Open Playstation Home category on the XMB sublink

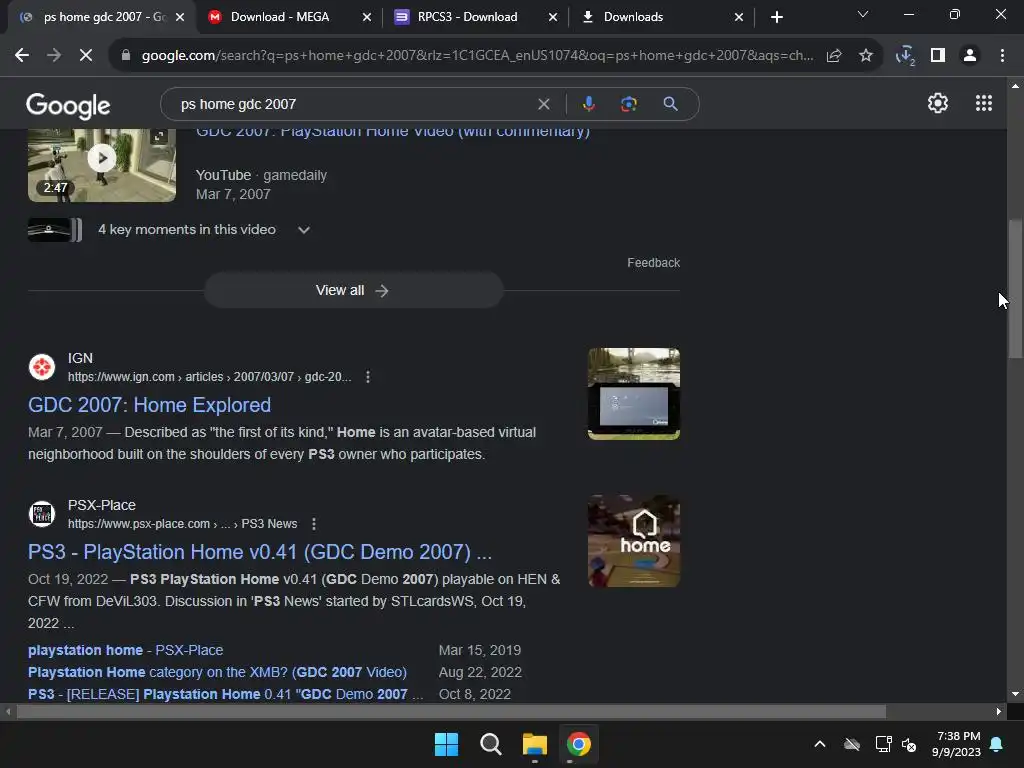click(217, 673)
